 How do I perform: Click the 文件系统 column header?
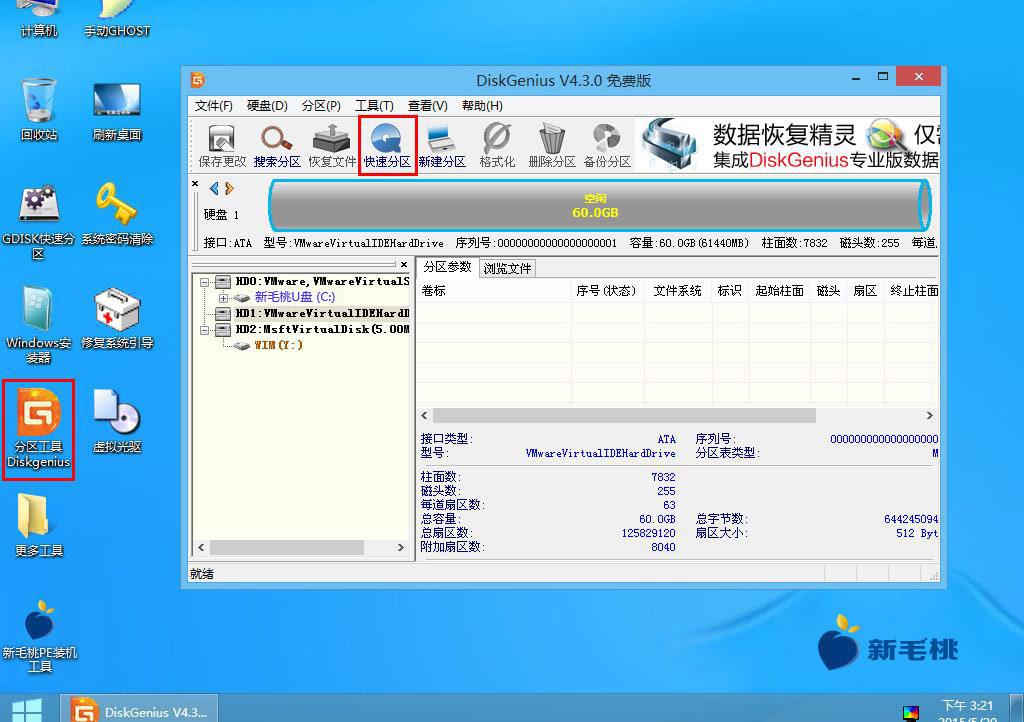click(x=677, y=291)
